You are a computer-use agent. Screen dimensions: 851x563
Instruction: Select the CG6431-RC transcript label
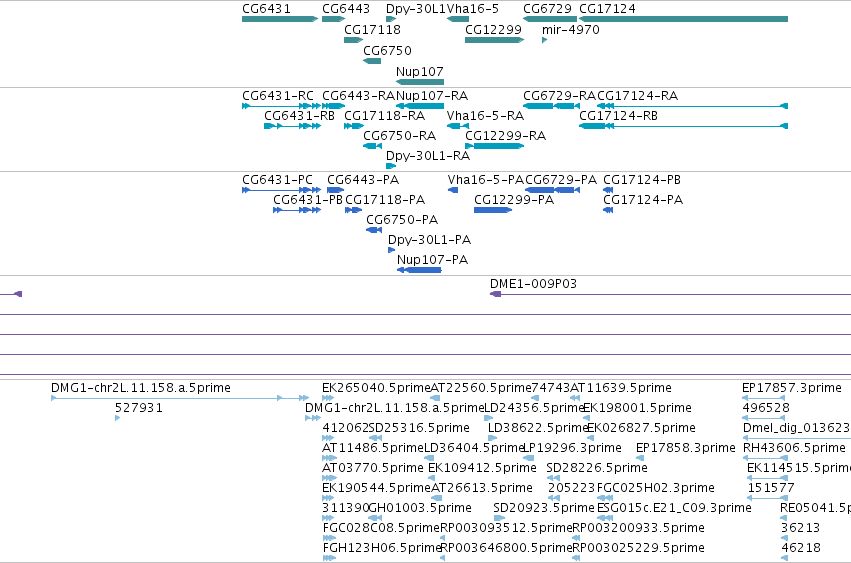[277, 96]
